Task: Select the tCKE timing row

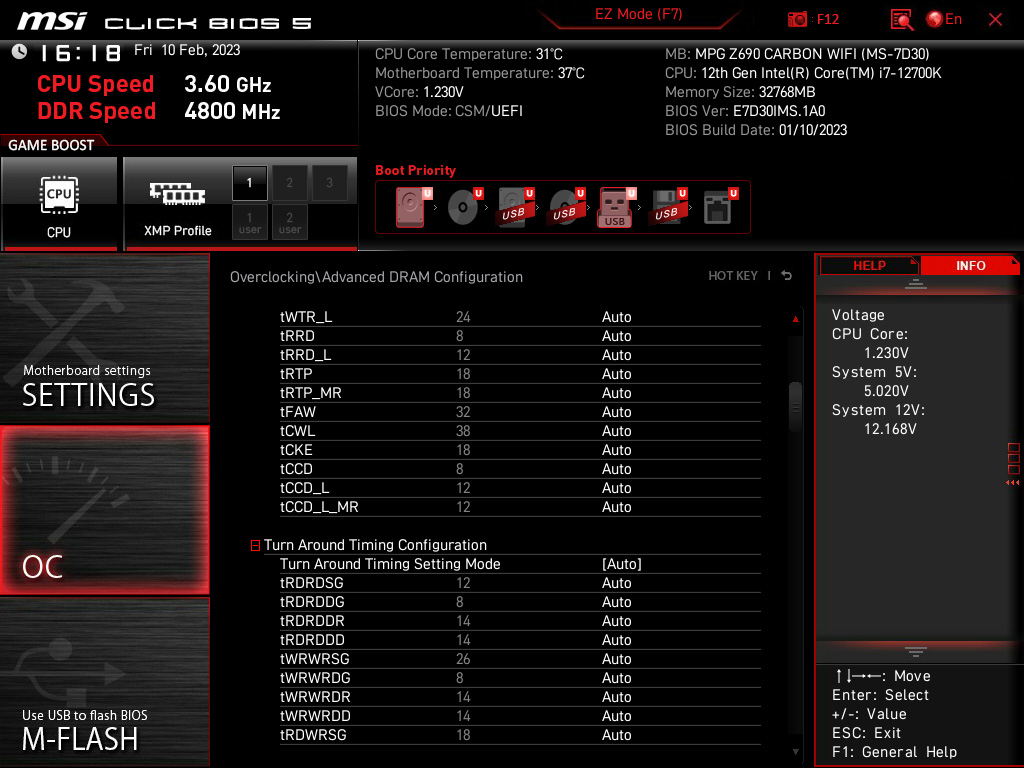Action: [520, 450]
